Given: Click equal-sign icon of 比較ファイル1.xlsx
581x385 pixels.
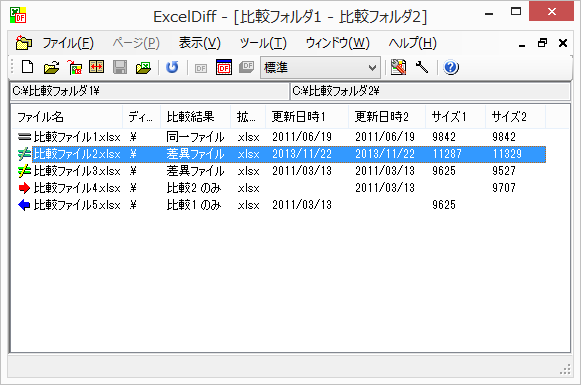Looking at the screenshot, I should pos(24,137).
